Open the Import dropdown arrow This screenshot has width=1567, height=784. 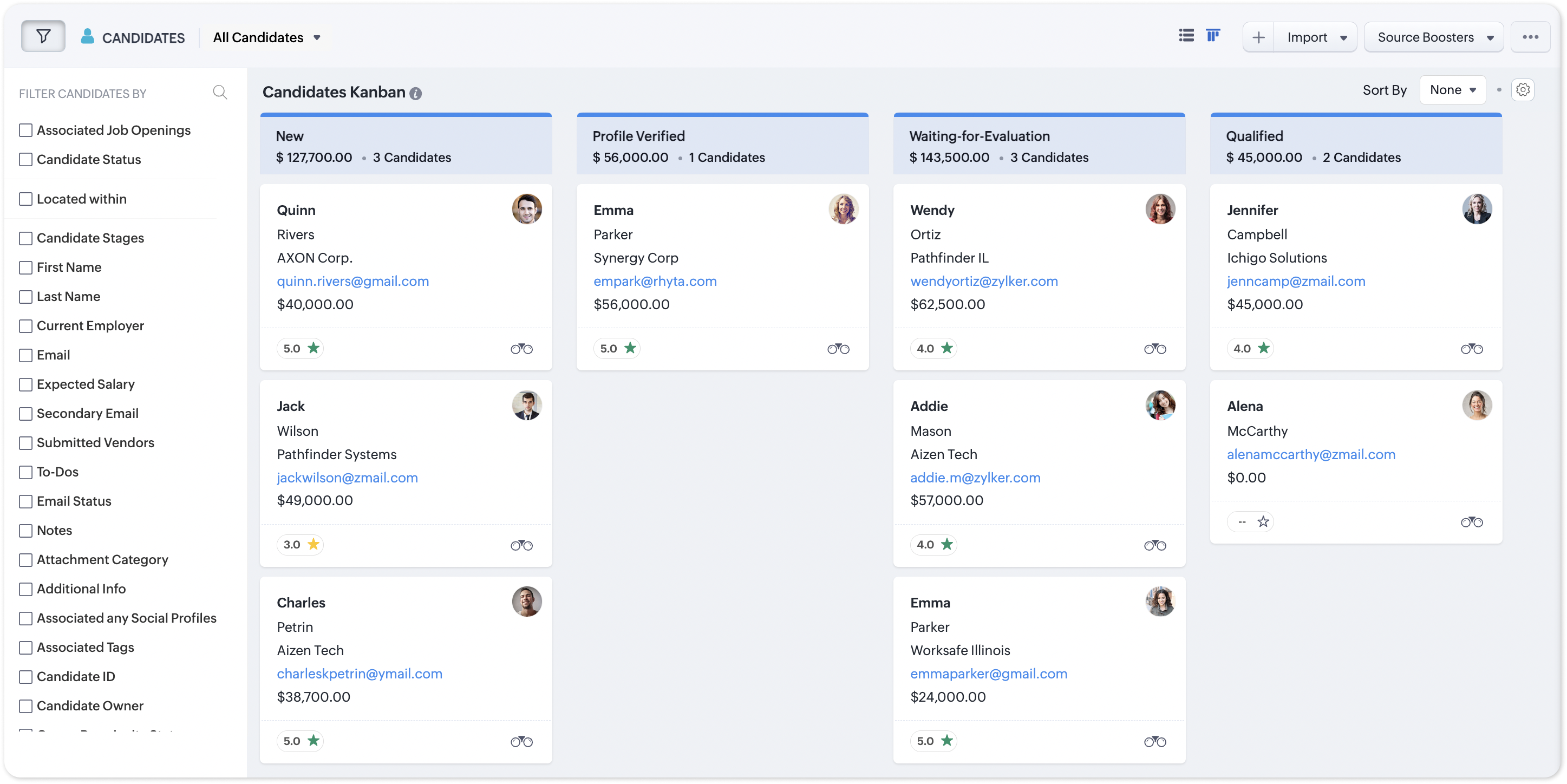click(x=1343, y=38)
